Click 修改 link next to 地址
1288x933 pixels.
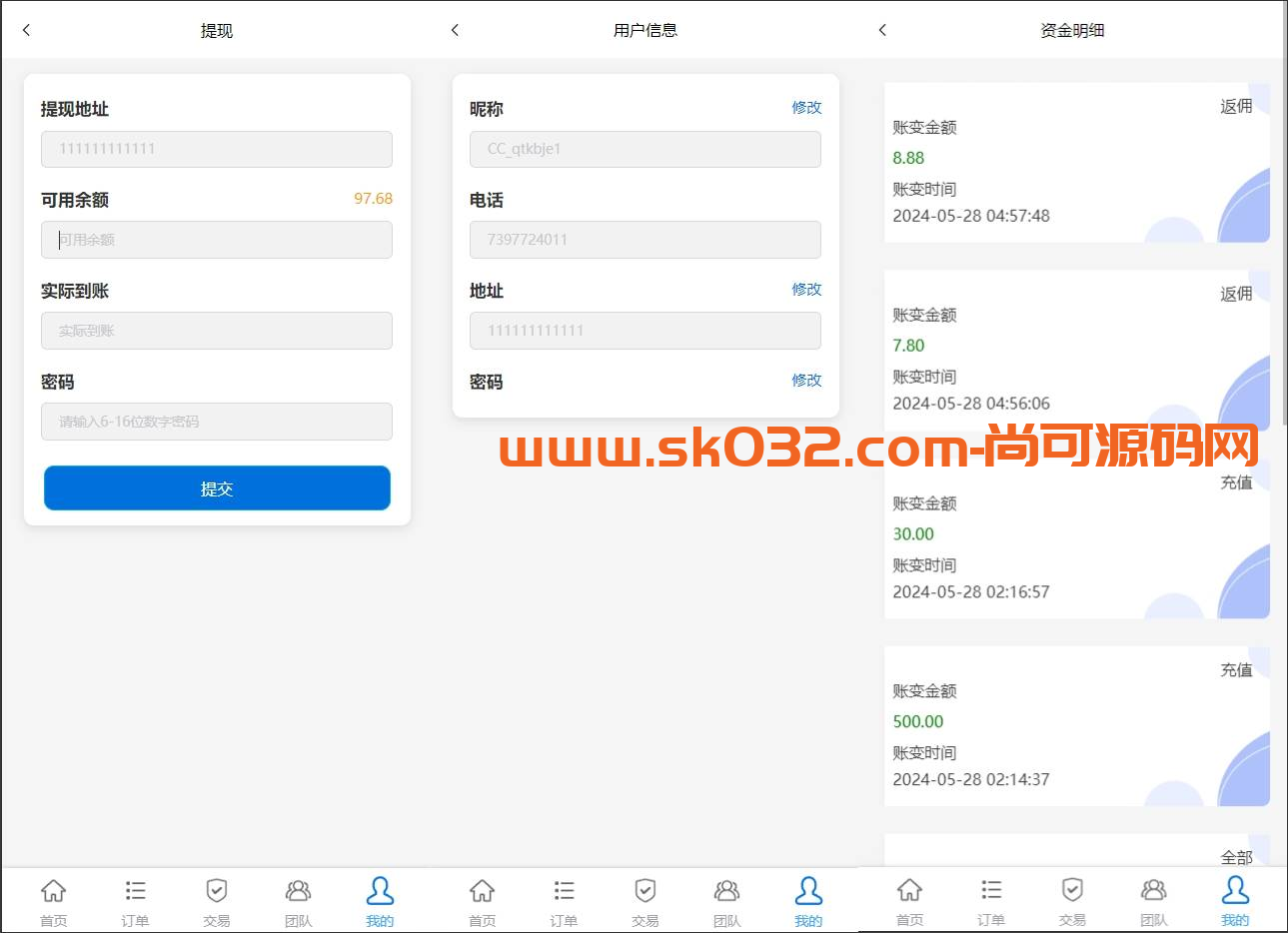[806, 289]
